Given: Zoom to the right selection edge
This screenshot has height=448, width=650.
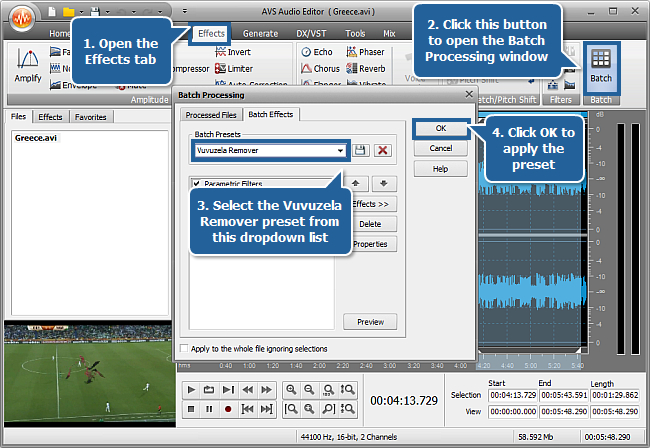Looking at the screenshot, I should (x=328, y=409).
